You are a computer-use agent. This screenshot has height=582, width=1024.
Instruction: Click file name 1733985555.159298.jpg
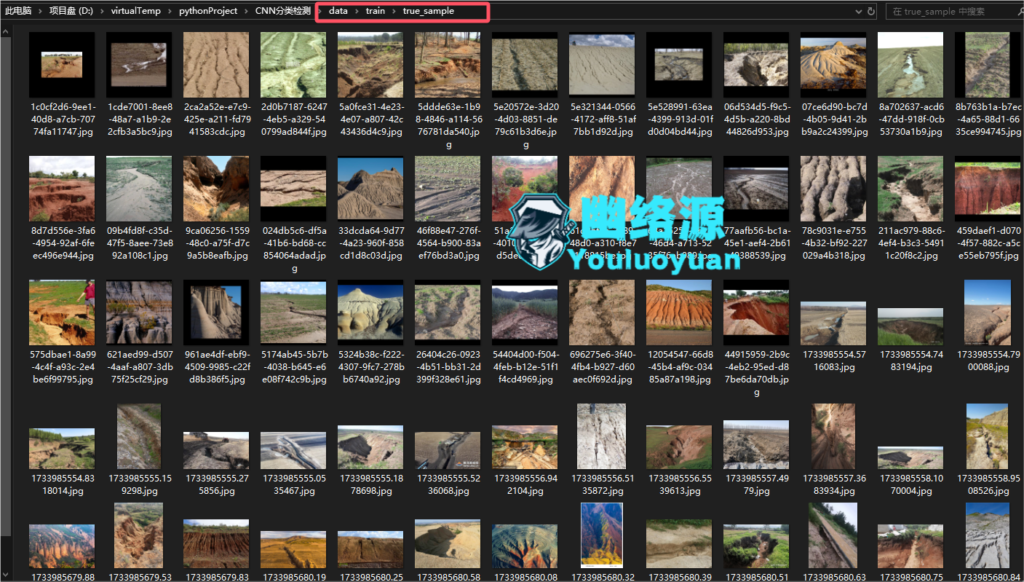point(139,485)
